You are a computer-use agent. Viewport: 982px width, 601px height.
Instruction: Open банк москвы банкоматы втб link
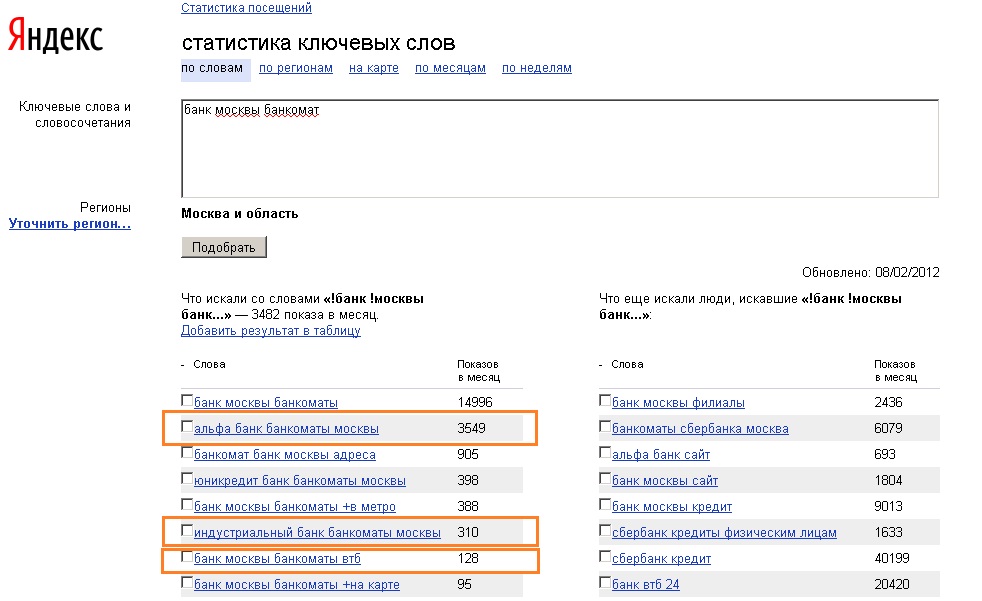click(x=277, y=559)
